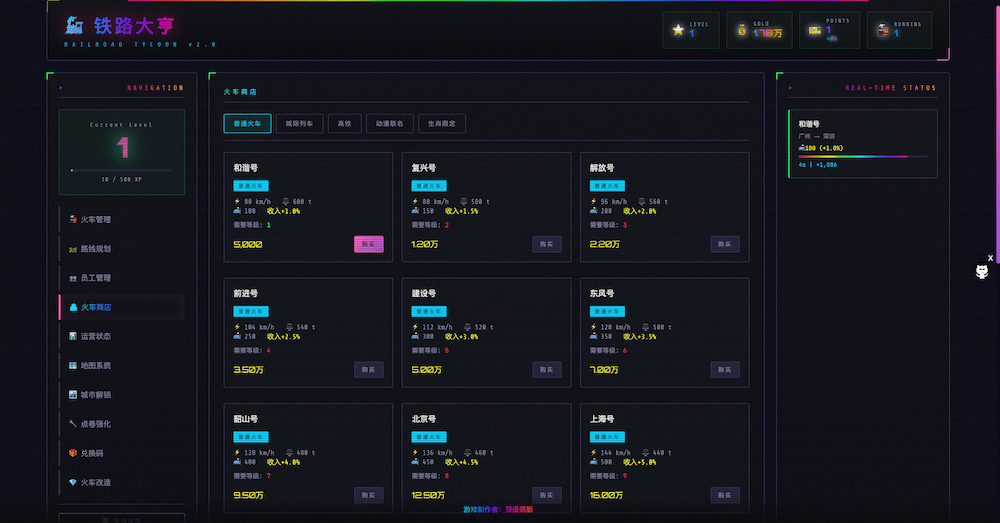The width and height of the screenshot is (1000, 523).
Task: Click the gift box icon for 兑换码
Action: click(x=73, y=453)
